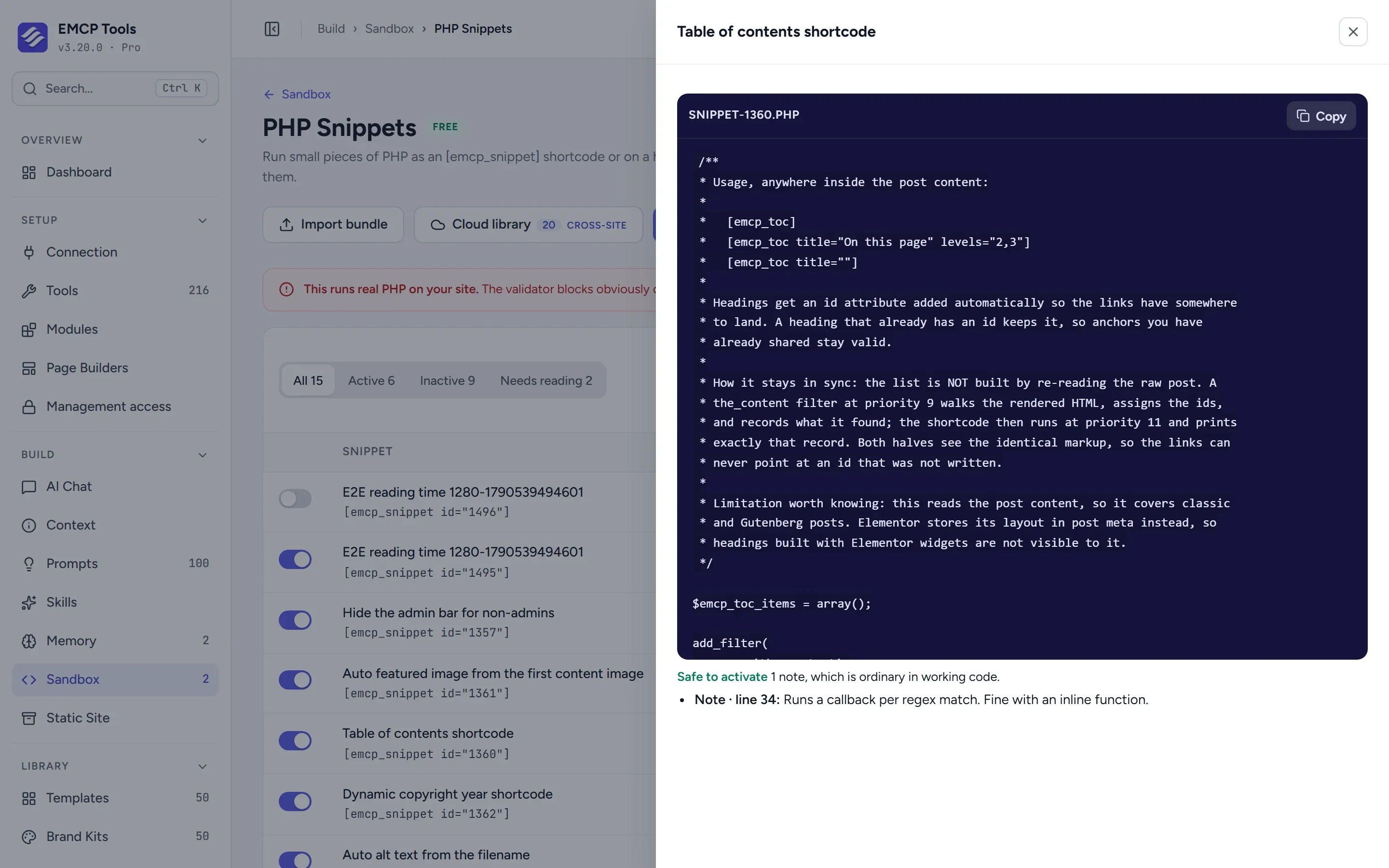Viewport: 1389px width, 868px height.
Task: Click the Tools wrench icon
Action: click(x=29, y=290)
